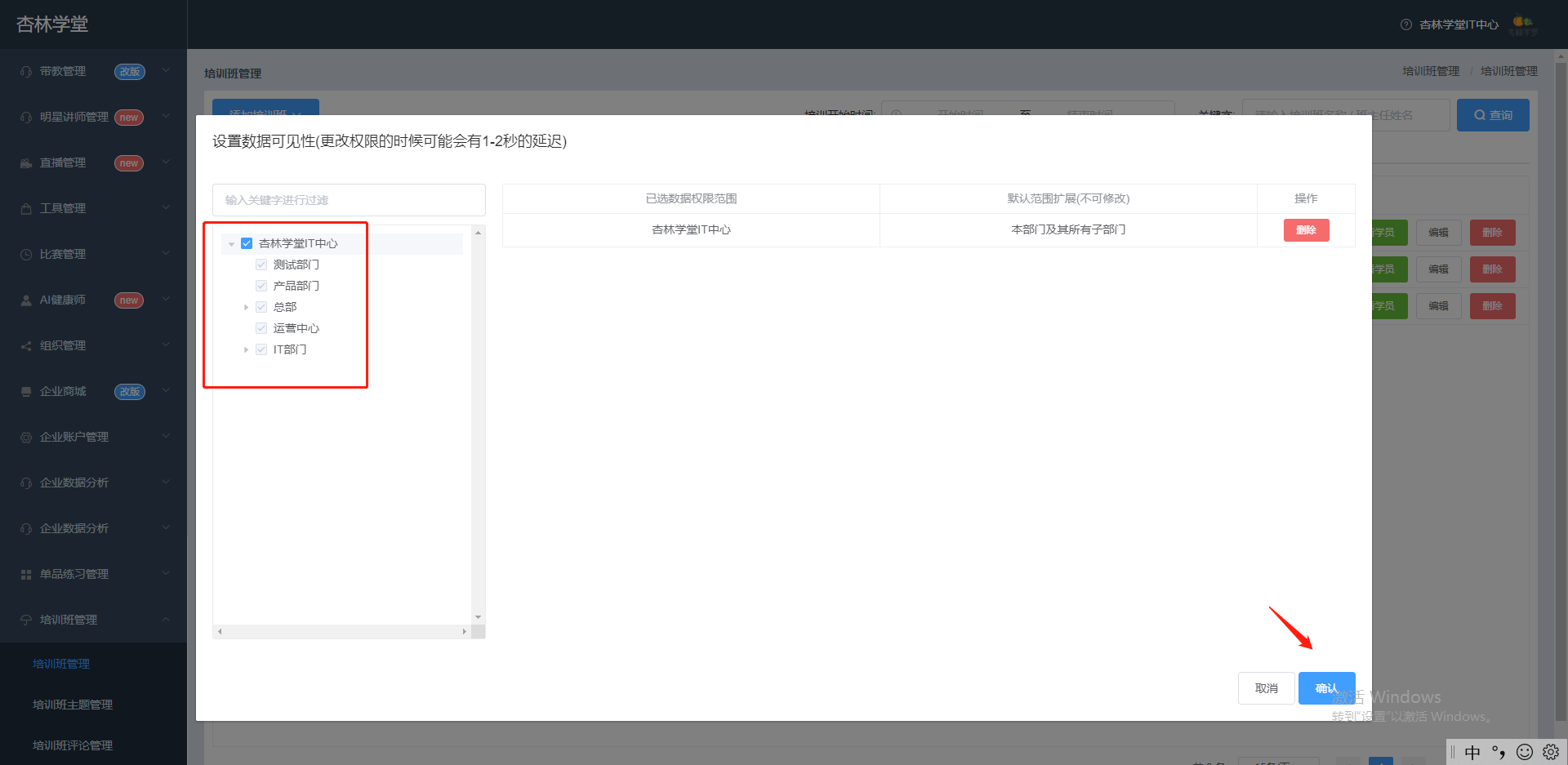Image resolution: width=1568 pixels, height=765 pixels.
Task: Open 培训班主题管理 submenu item
Action: 73,705
